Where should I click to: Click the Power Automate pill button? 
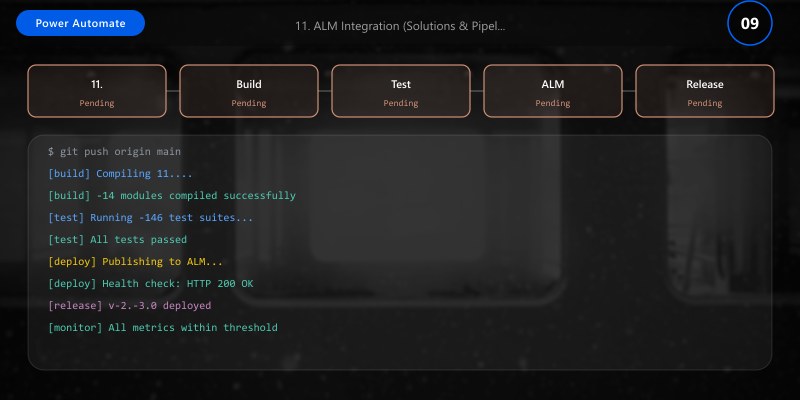(80, 23)
